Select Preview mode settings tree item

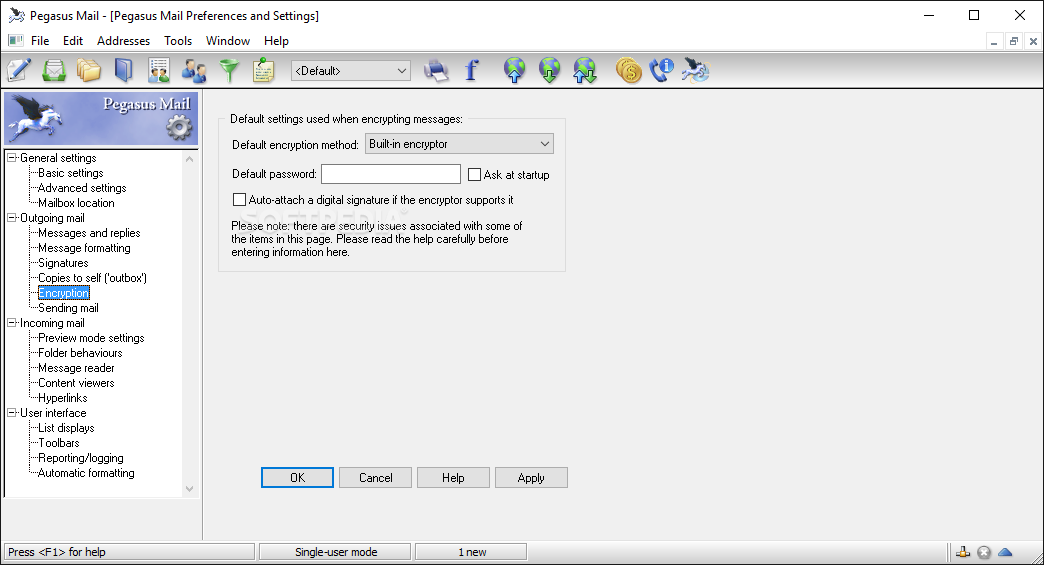[x=91, y=338]
